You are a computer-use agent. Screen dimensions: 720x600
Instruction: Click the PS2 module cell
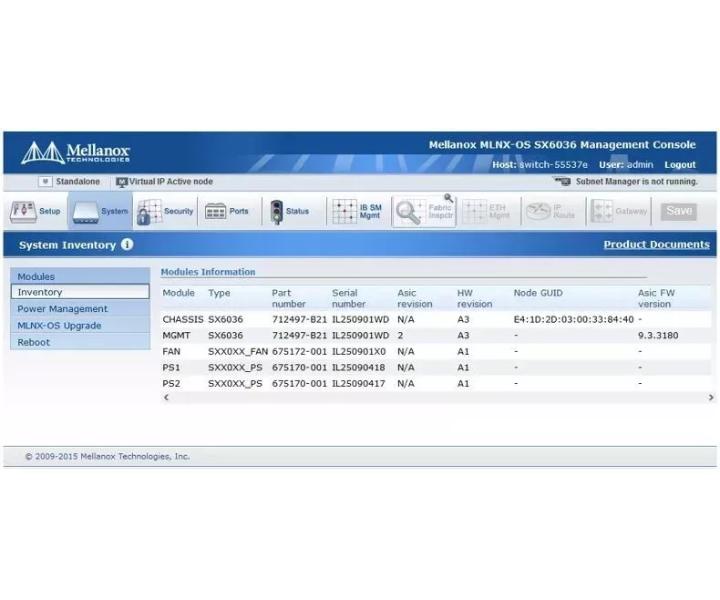(171, 383)
